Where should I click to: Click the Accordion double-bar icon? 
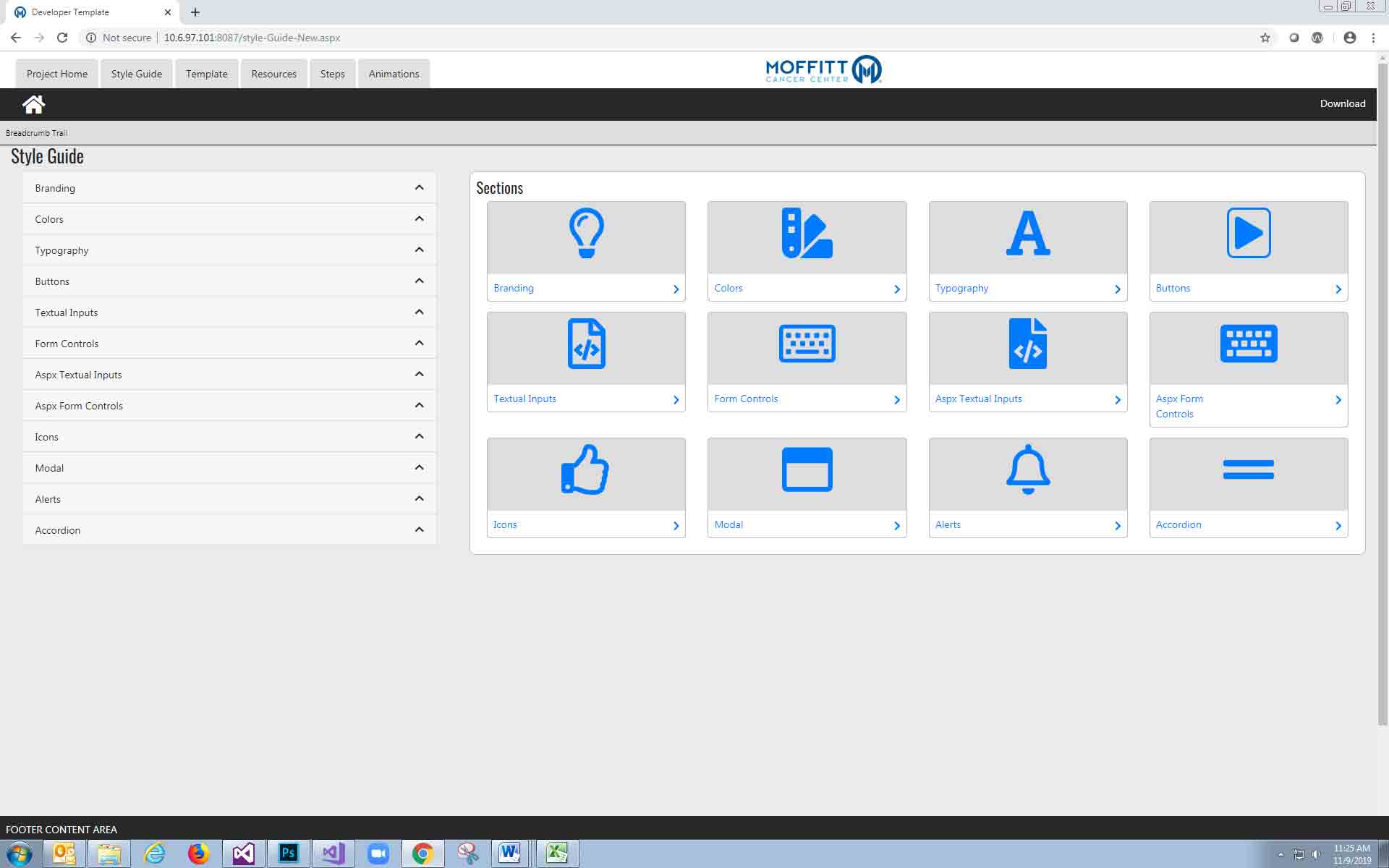(1249, 469)
